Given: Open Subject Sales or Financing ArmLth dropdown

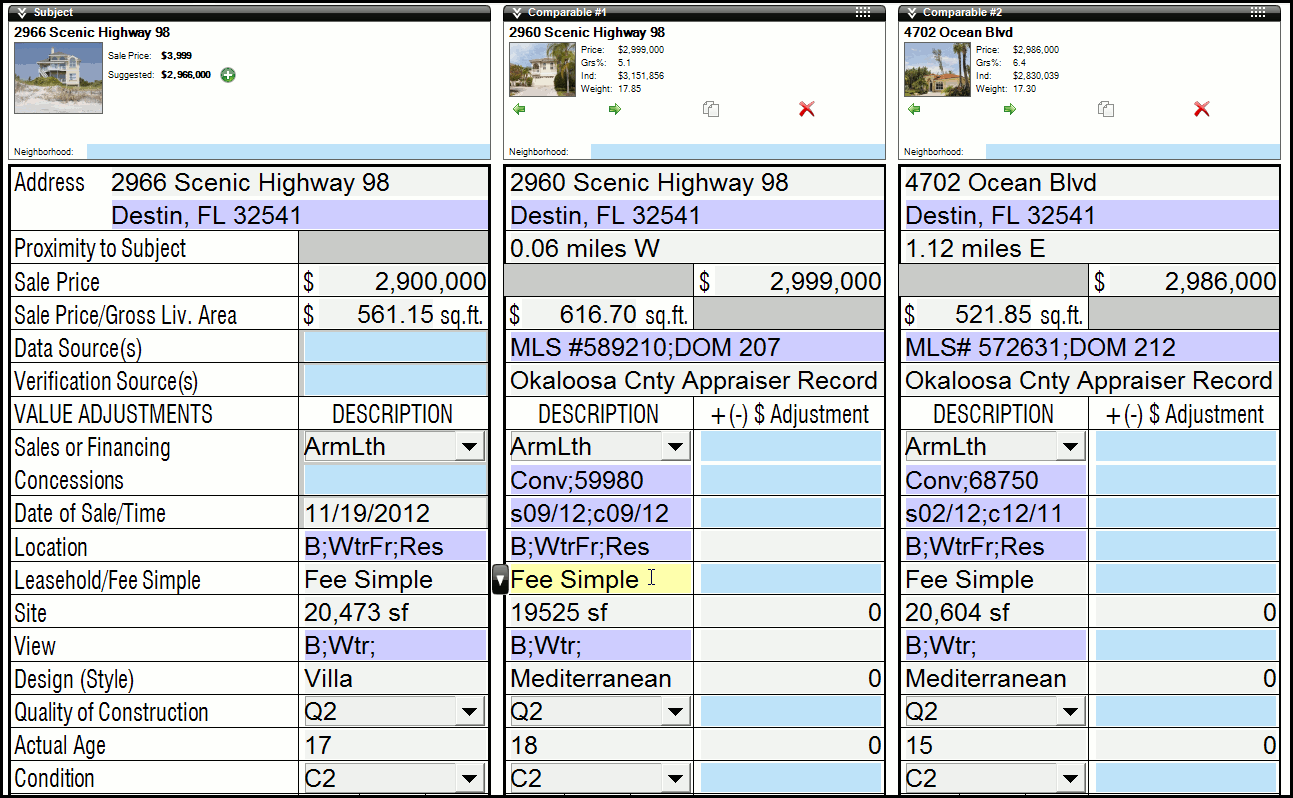Looking at the screenshot, I should [470, 447].
